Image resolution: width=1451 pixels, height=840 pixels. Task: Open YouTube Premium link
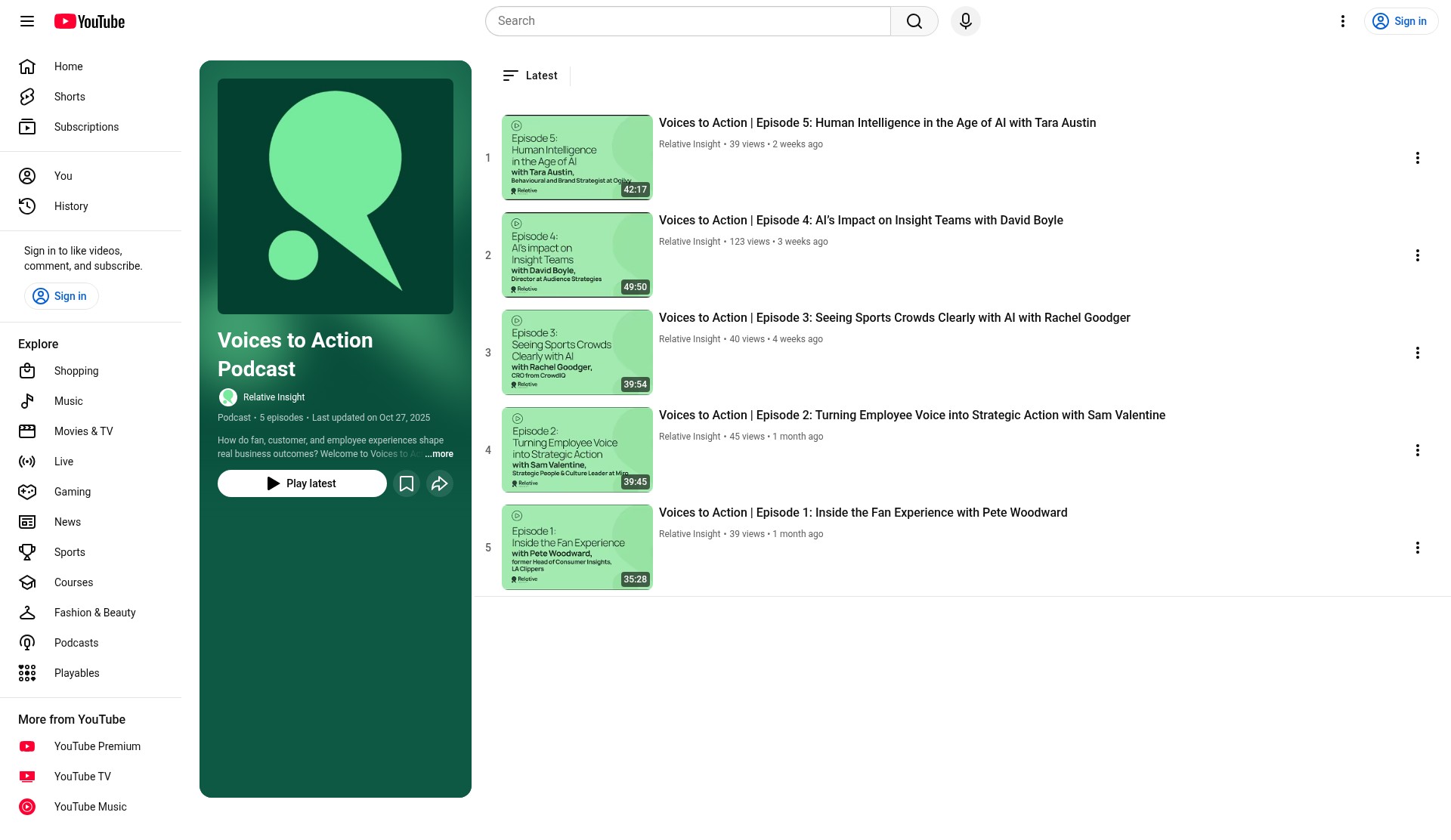click(x=91, y=746)
